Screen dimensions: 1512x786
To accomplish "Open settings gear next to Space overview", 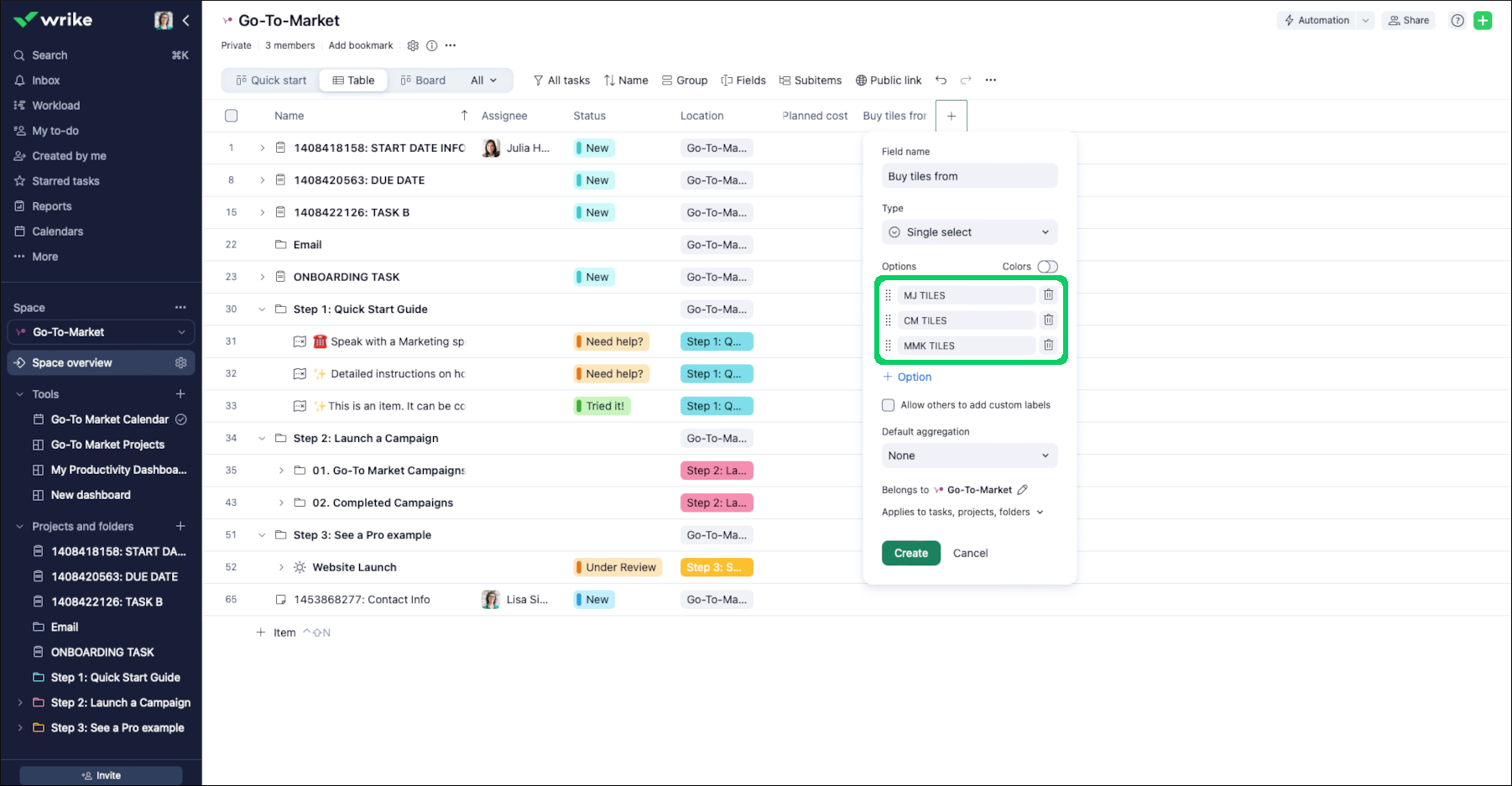I will tap(180, 363).
